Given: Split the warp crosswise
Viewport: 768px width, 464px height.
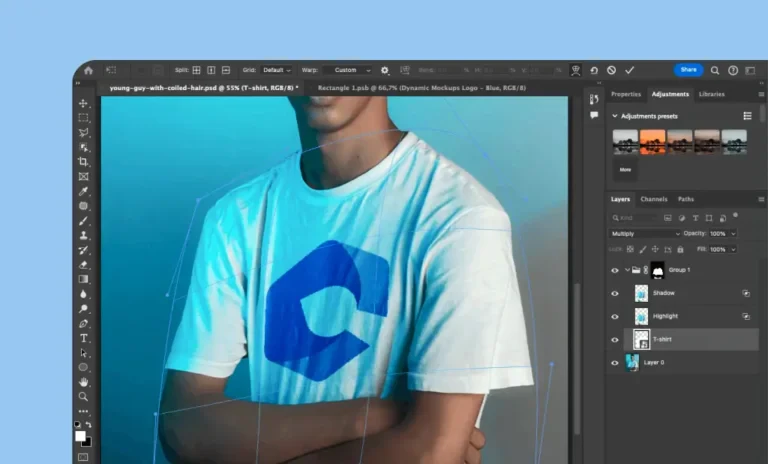Looking at the screenshot, I should tap(196, 70).
